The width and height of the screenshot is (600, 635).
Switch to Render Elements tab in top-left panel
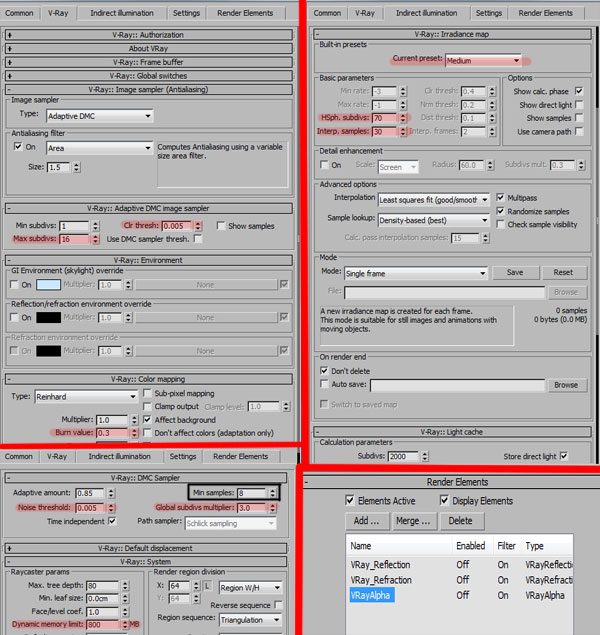pos(245,13)
